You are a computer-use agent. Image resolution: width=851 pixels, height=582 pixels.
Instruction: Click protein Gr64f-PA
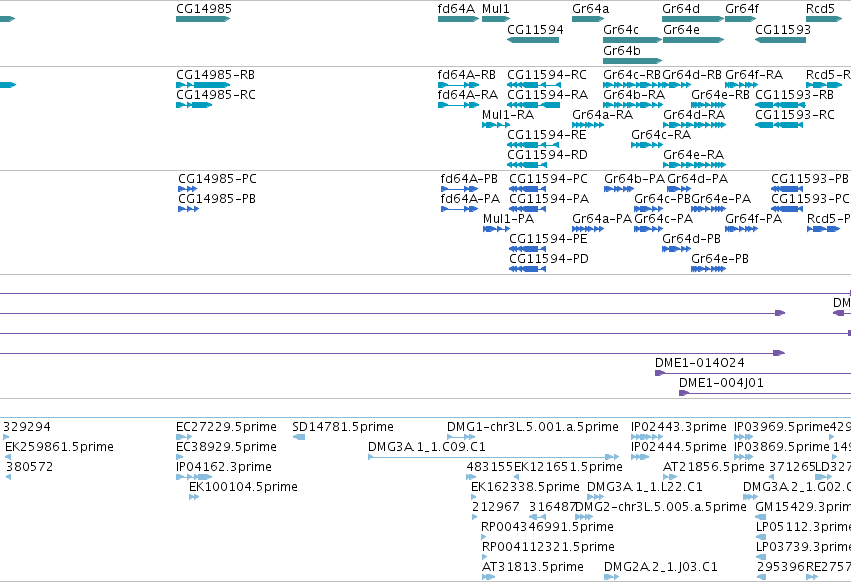(x=741, y=229)
